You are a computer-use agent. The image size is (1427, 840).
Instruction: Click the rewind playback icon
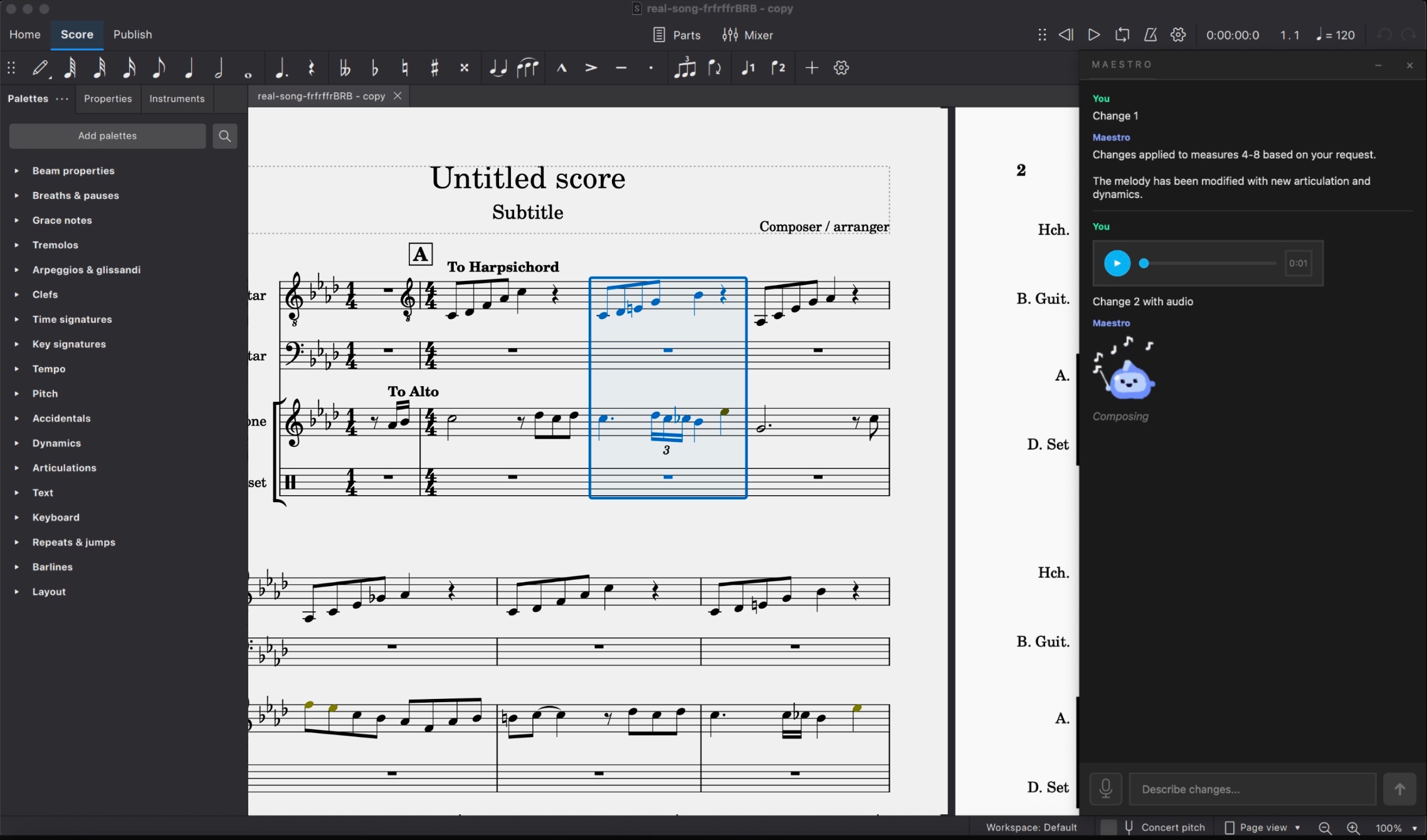[x=1066, y=35]
